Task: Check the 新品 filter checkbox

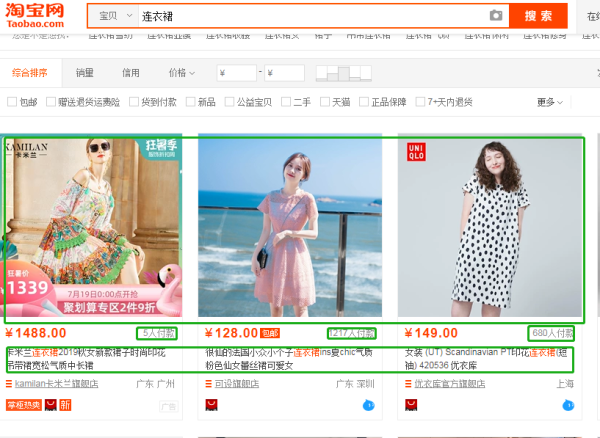Action: pyautogui.click(x=190, y=102)
